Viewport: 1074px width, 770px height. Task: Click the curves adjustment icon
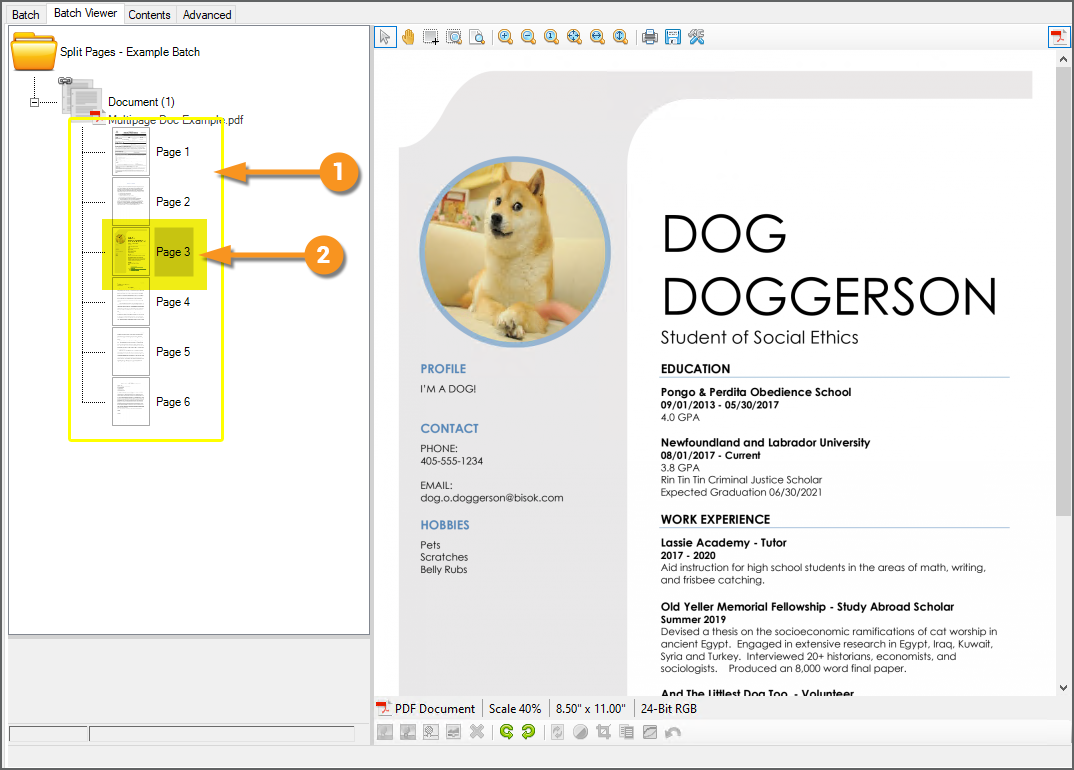click(650, 732)
